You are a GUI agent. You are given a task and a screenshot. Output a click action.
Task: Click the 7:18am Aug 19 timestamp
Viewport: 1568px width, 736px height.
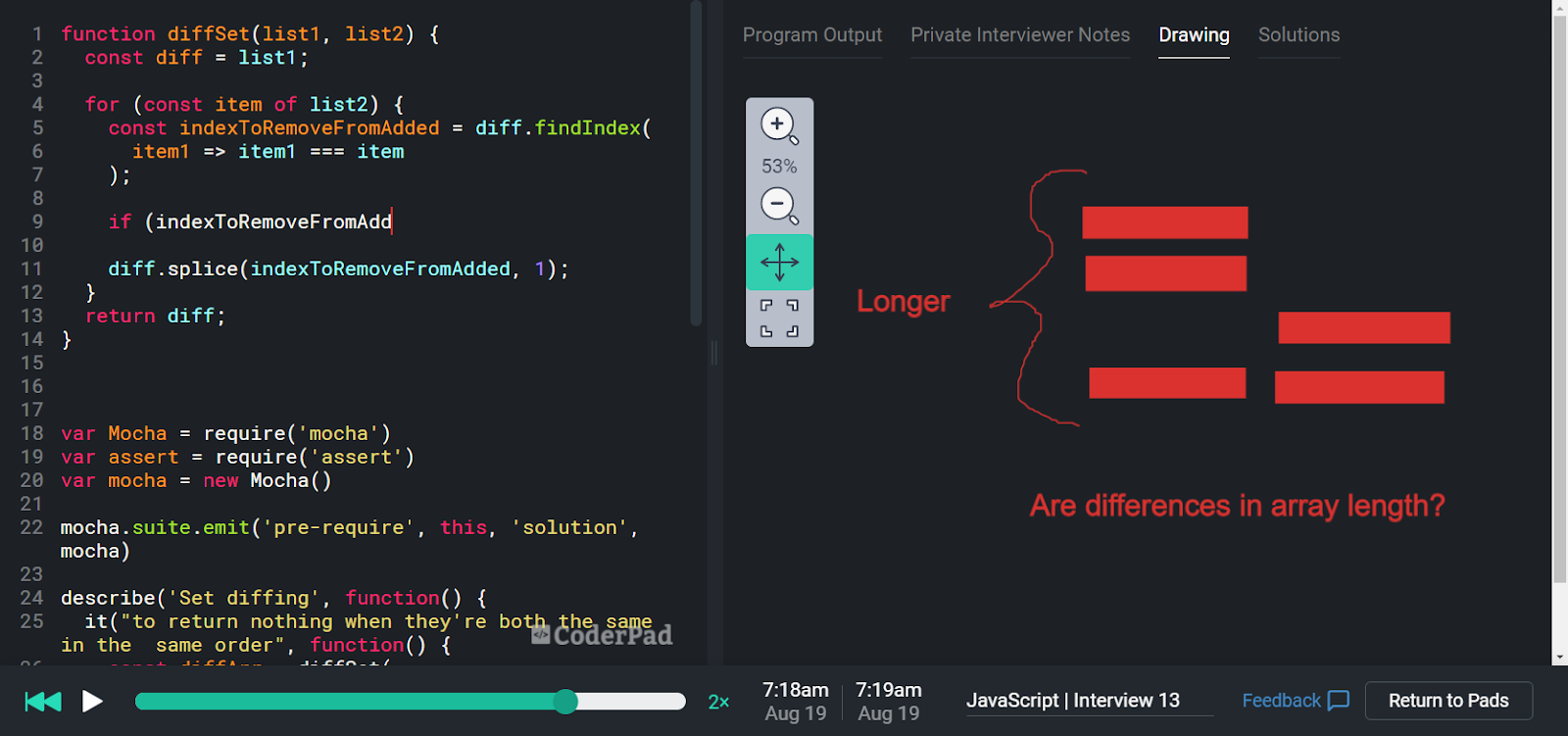796,702
